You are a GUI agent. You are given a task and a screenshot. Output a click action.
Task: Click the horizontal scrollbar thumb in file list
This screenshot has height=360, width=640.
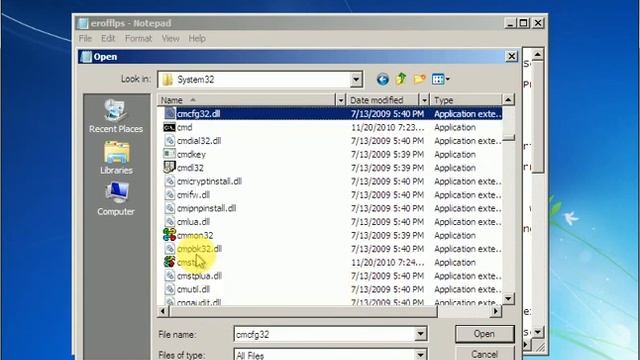click(x=302, y=311)
